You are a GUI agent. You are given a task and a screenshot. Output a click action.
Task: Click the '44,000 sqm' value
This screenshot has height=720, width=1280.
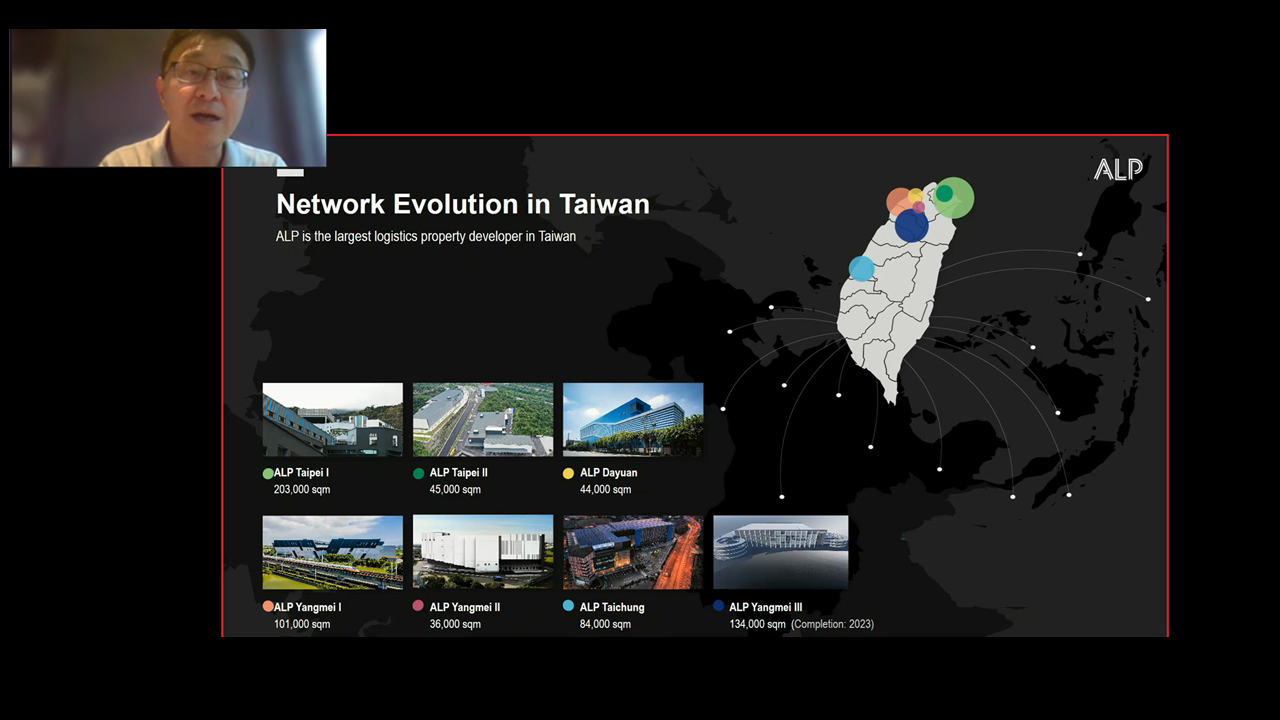pos(605,490)
